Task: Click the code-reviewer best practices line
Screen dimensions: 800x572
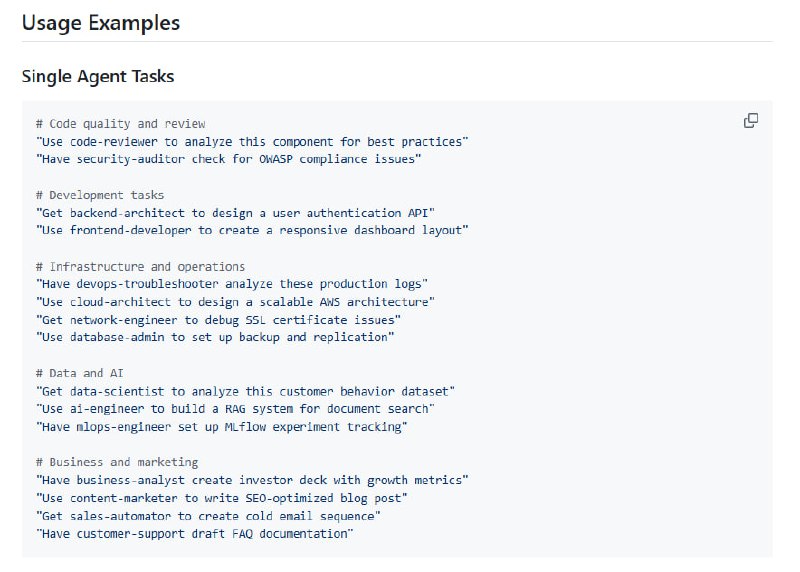Action: [x=251, y=142]
